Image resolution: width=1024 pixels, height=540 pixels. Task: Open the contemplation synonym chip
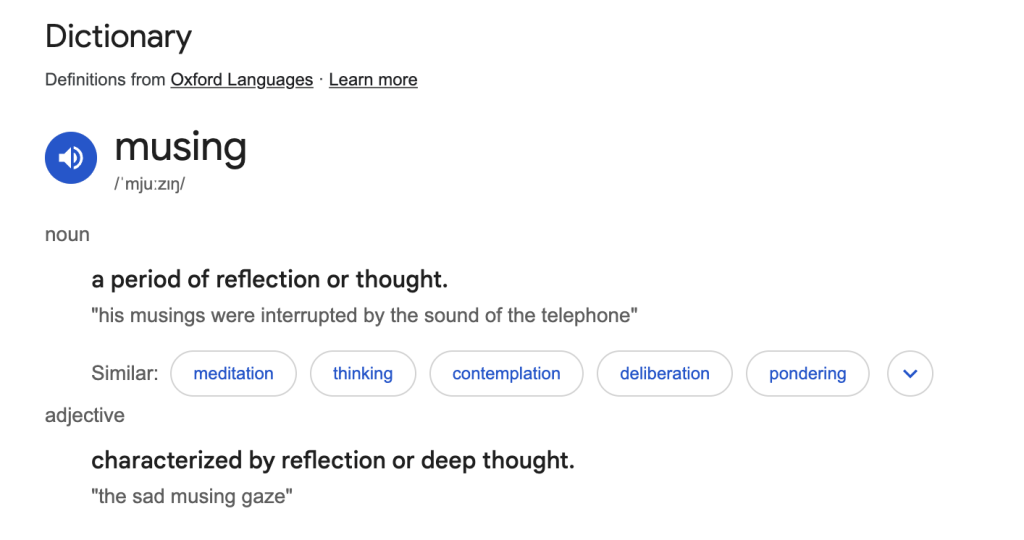pos(506,373)
